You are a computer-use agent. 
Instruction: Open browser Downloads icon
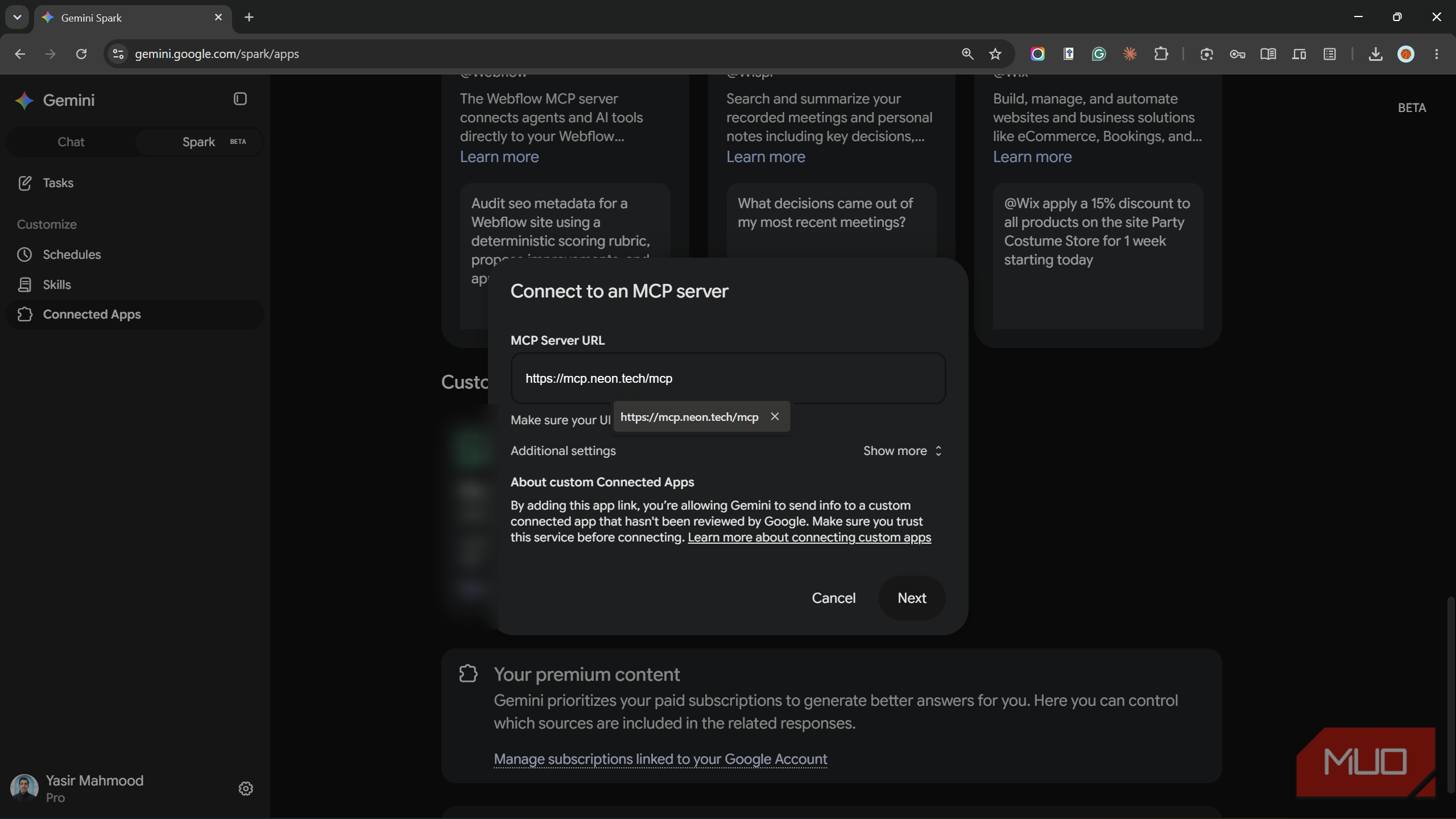click(x=1375, y=54)
